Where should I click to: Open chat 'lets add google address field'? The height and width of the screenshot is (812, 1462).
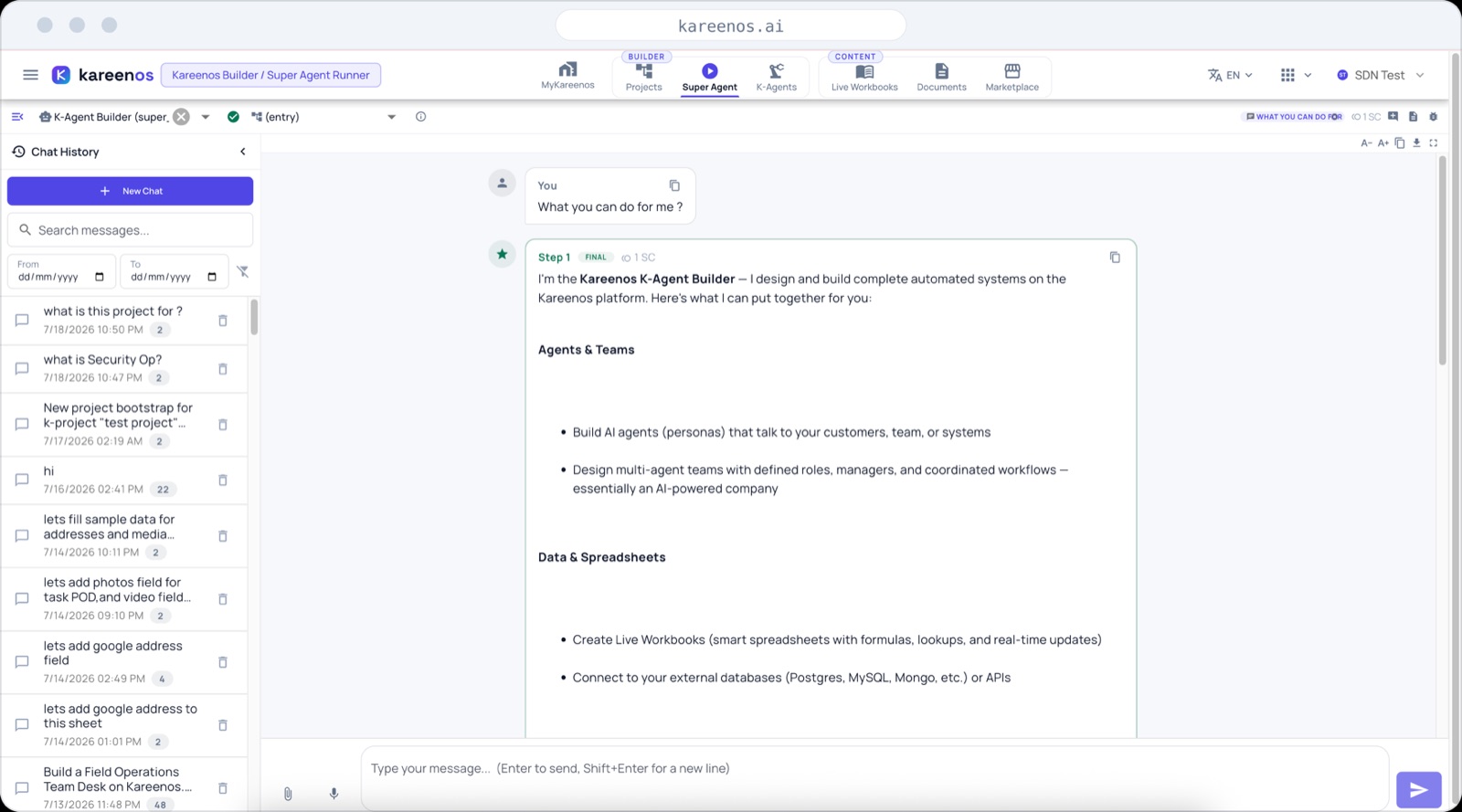[123, 662]
